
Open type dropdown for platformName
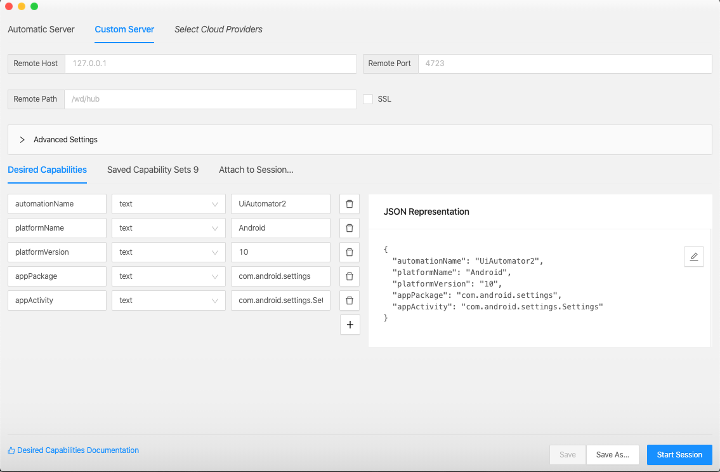pos(169,228)
